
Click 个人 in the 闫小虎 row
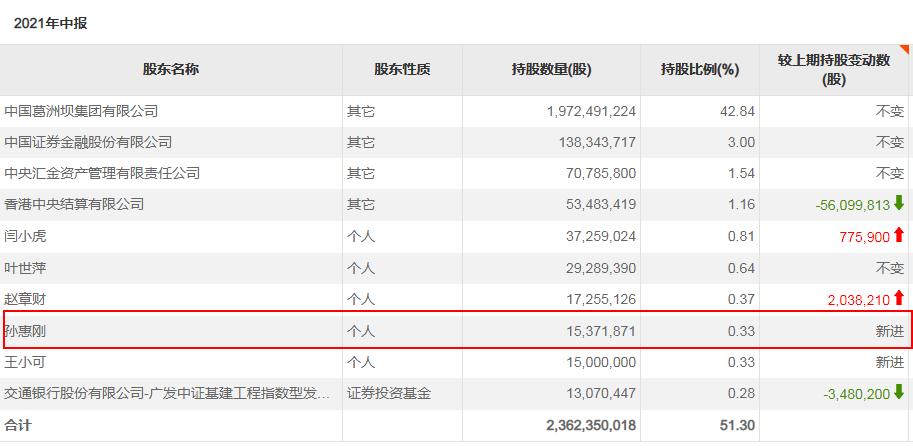[361, 236]
